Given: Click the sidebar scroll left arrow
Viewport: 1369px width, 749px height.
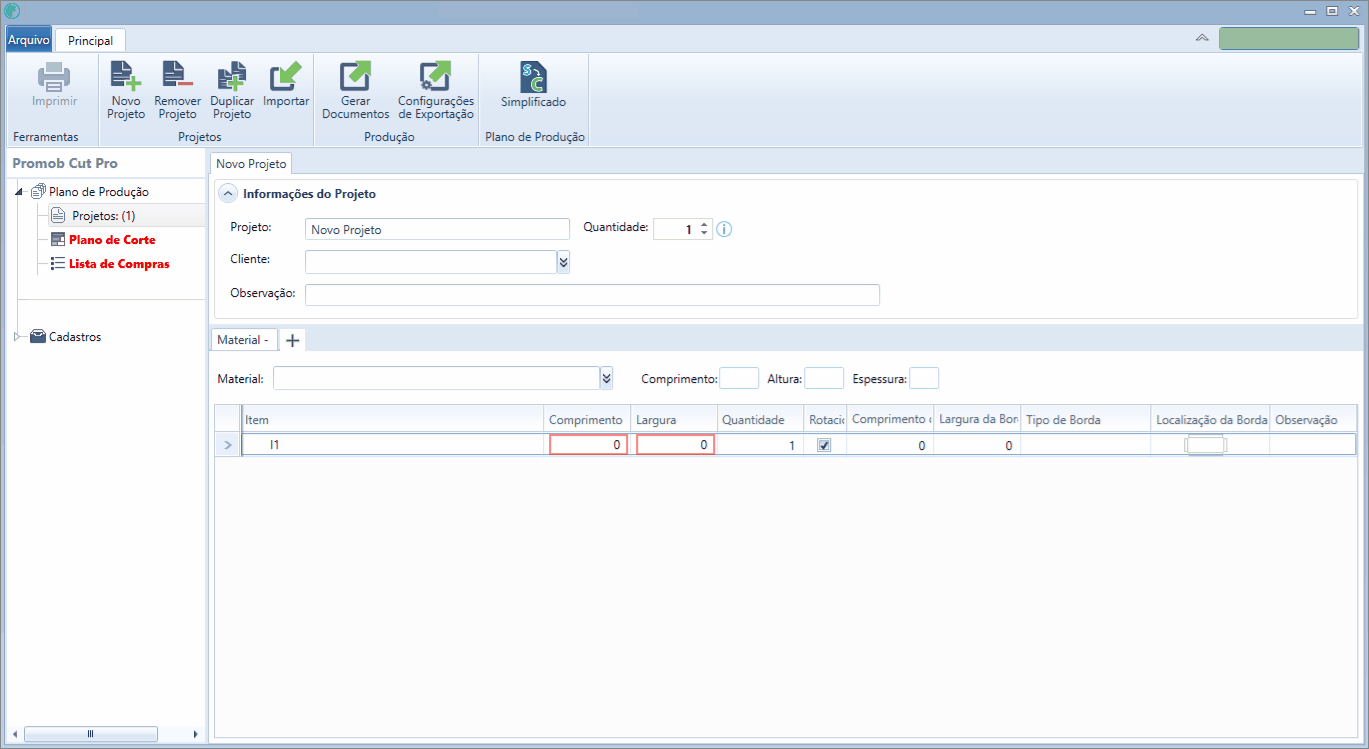Looking at the screenshot, I should 14,734.
